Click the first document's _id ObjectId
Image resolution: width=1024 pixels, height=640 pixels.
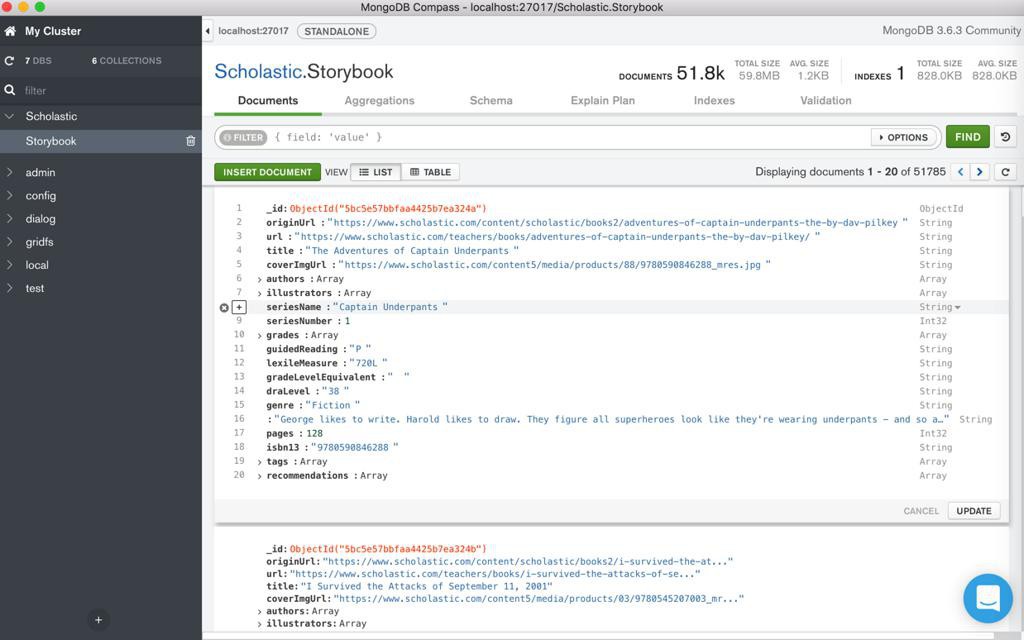pyautogui.click(x=388, y=209)
